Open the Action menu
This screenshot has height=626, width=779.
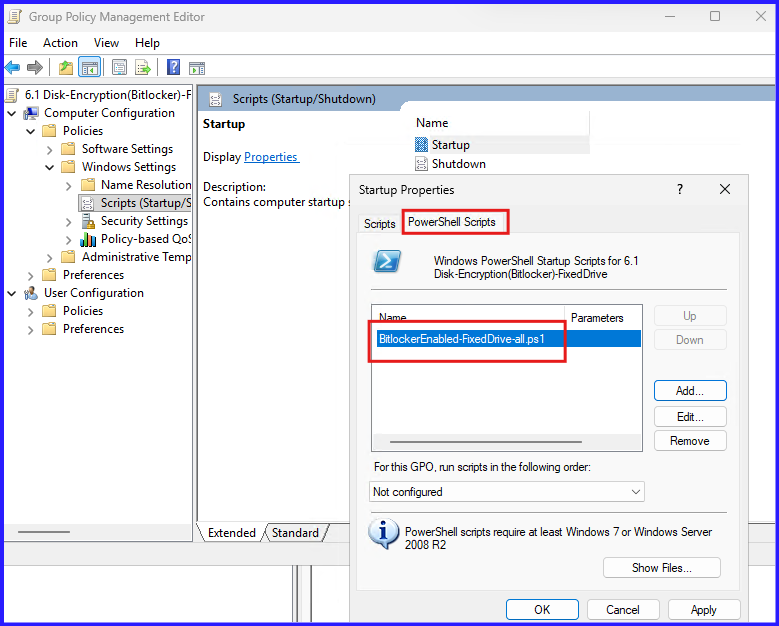[x=60, y=43]
